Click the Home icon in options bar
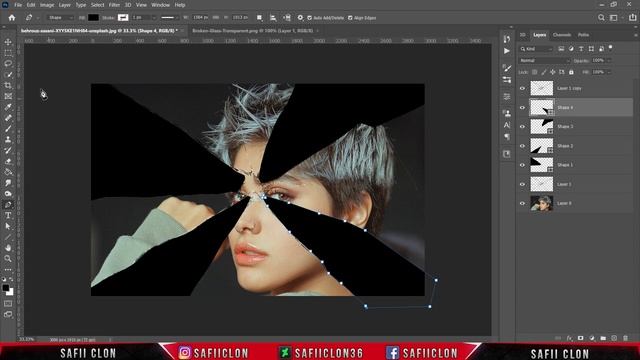Screen dimensions: 640x360 tap(12, 18)
